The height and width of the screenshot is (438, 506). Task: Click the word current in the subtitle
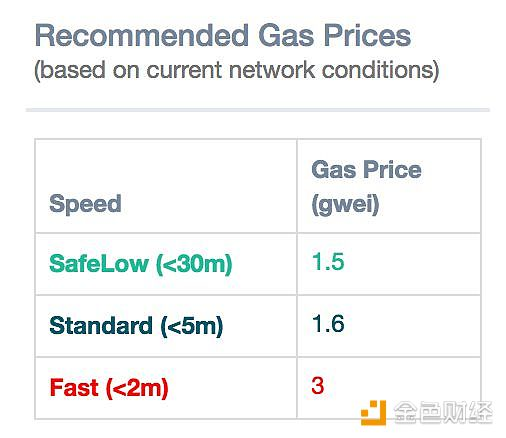(184, 70)
